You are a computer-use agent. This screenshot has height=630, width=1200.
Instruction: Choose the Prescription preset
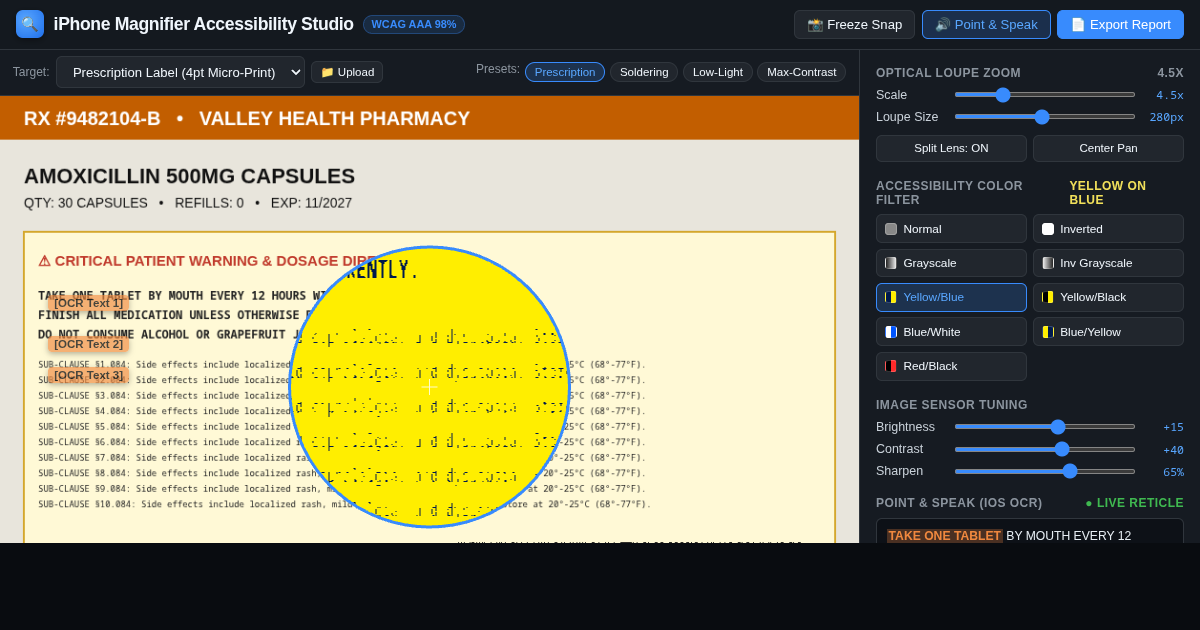(565, 72)
